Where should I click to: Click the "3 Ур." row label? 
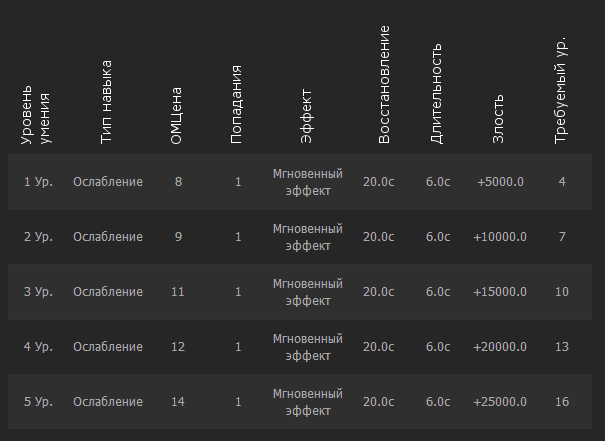[x=38, y=292]
